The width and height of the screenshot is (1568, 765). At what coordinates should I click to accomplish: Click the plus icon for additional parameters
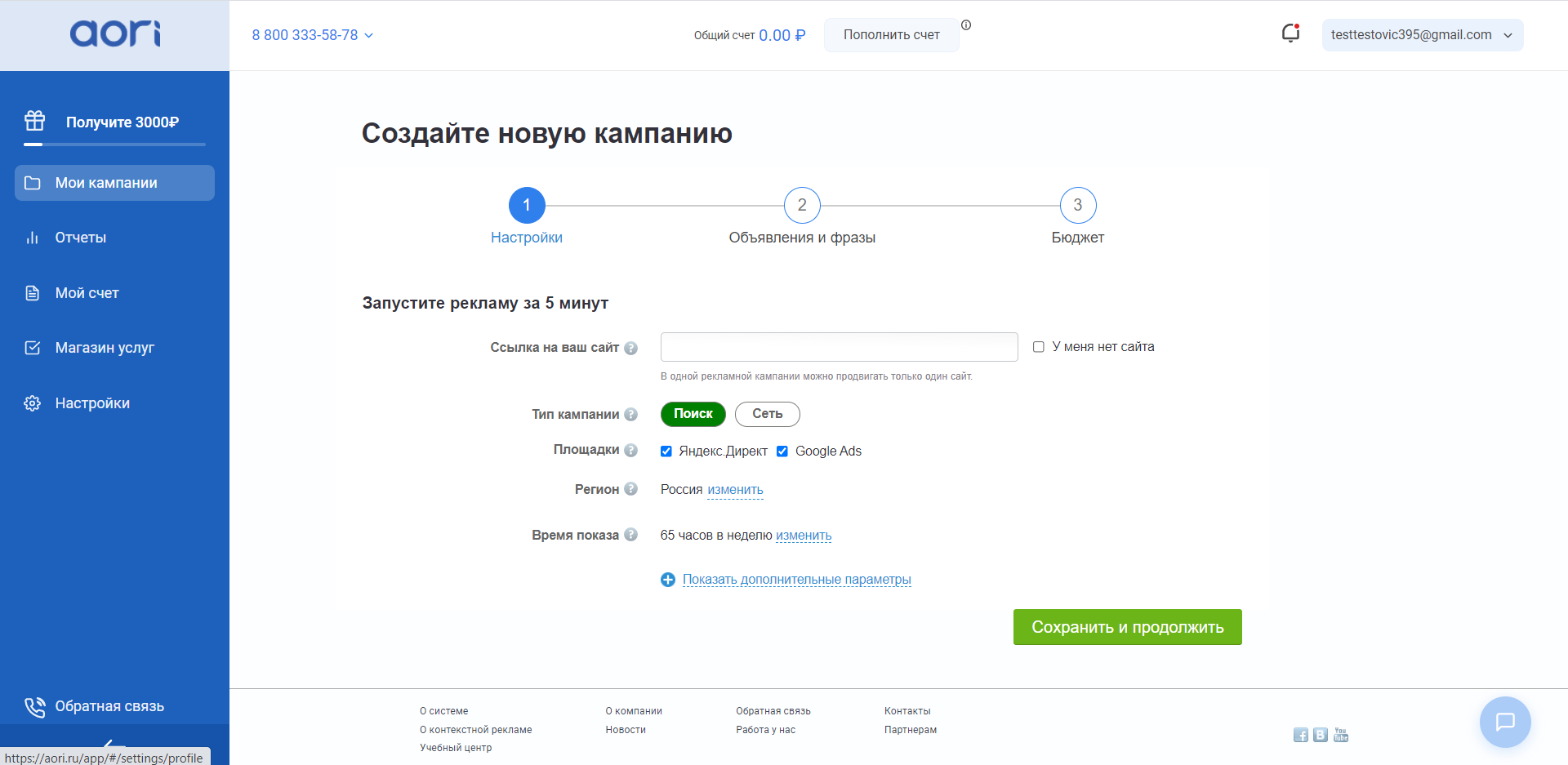pyautogui.click(x=668, y=580)
